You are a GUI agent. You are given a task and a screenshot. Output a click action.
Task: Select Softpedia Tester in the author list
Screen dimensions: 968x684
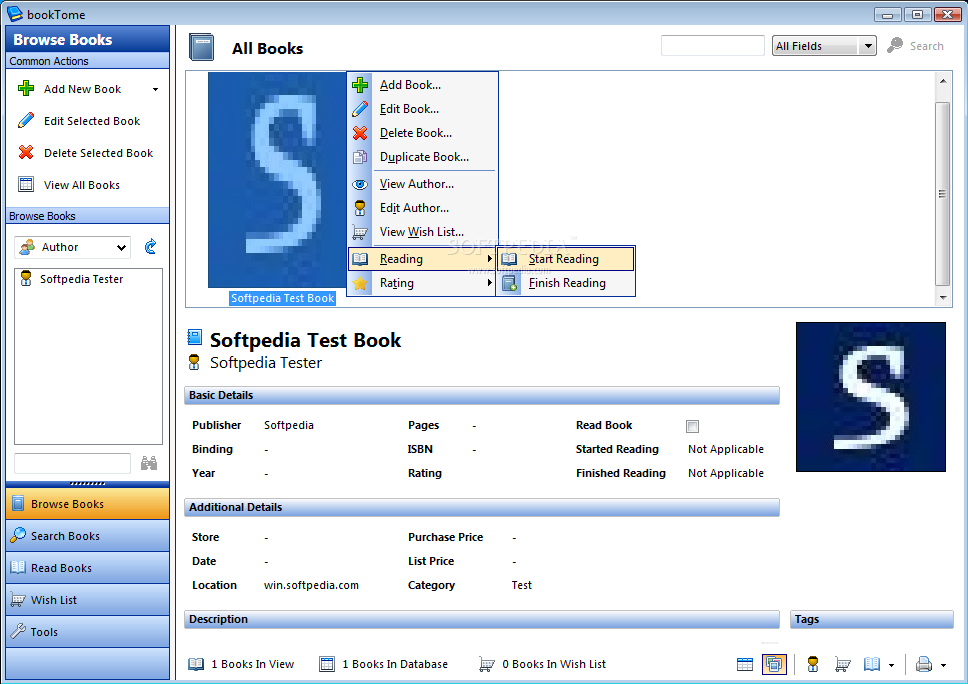[81, 279]
